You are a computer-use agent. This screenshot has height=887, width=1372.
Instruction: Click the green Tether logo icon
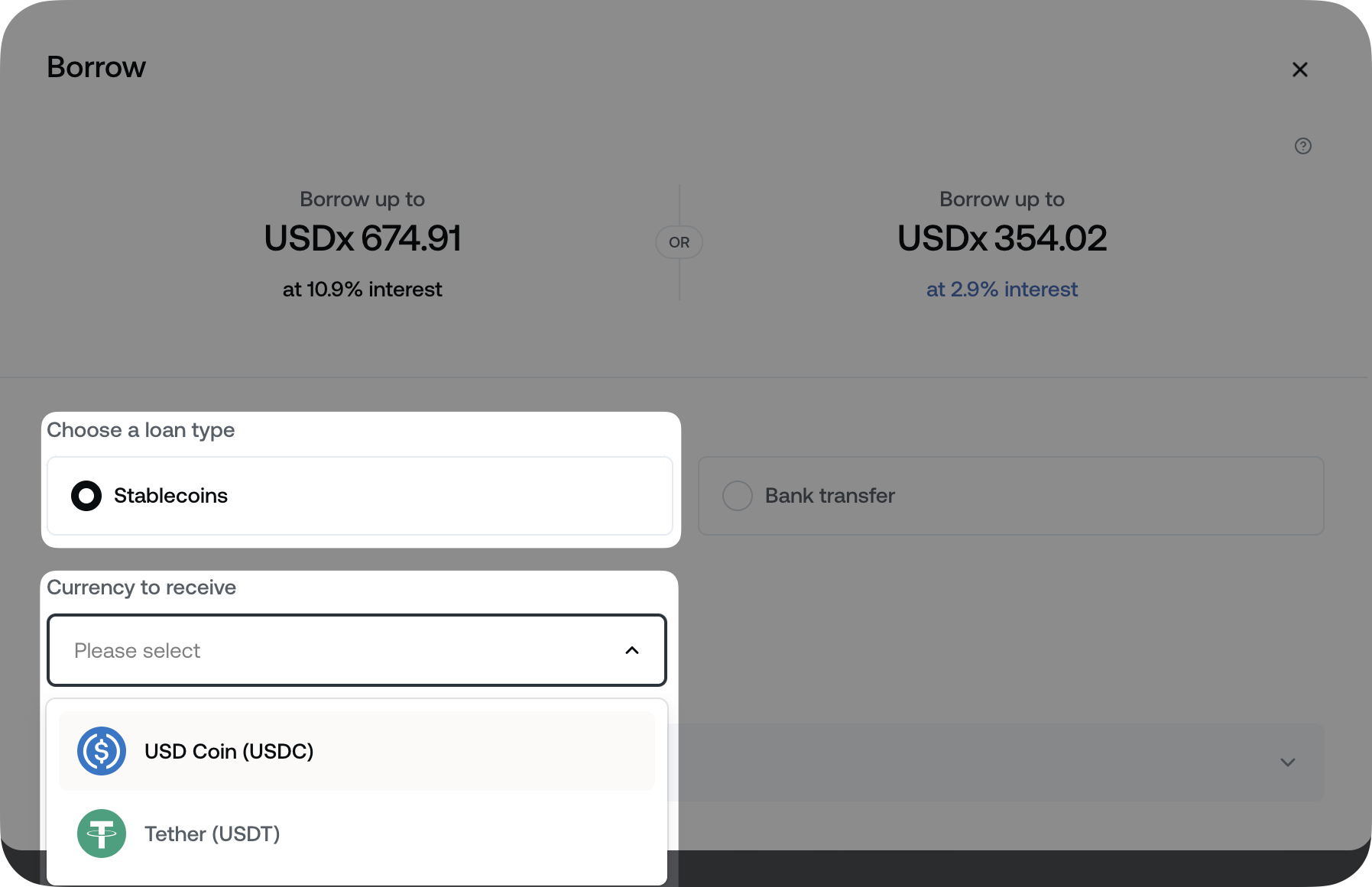tap(102, 834)
